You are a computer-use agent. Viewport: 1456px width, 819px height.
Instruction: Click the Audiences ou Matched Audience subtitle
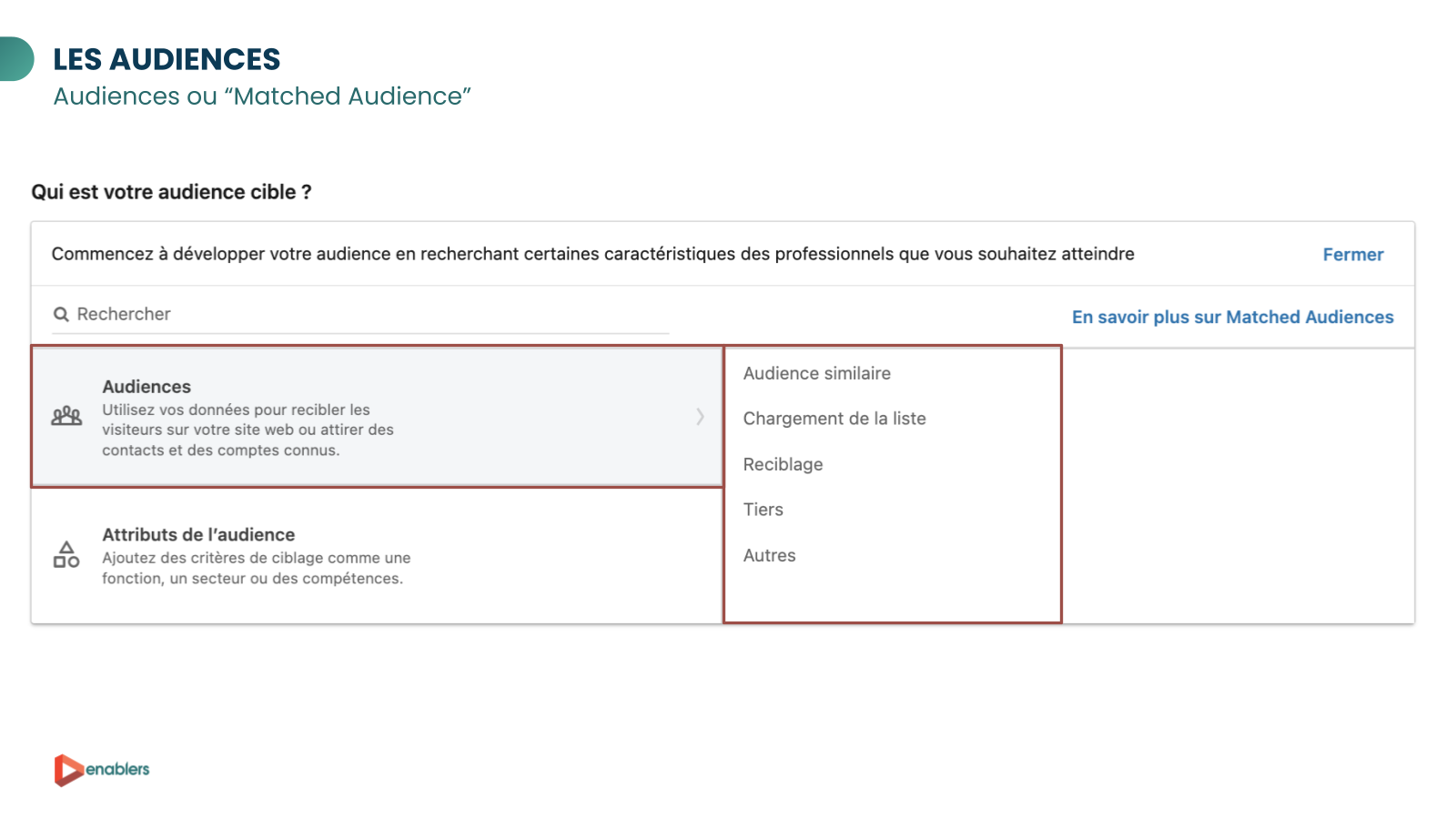tap(262, 96)
